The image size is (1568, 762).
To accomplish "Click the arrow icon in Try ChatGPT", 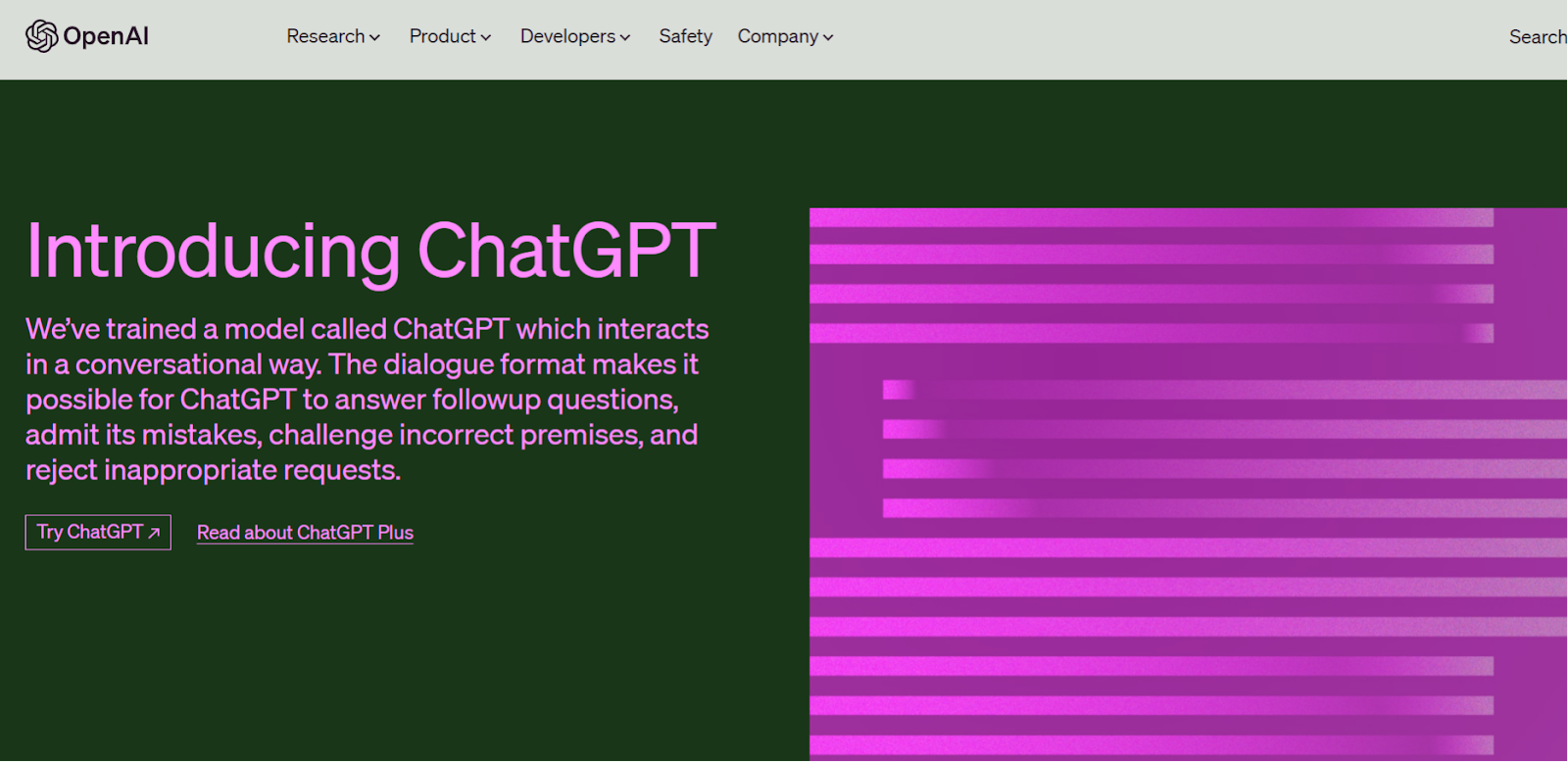I will pyautogui.click(x=154, y=533).
